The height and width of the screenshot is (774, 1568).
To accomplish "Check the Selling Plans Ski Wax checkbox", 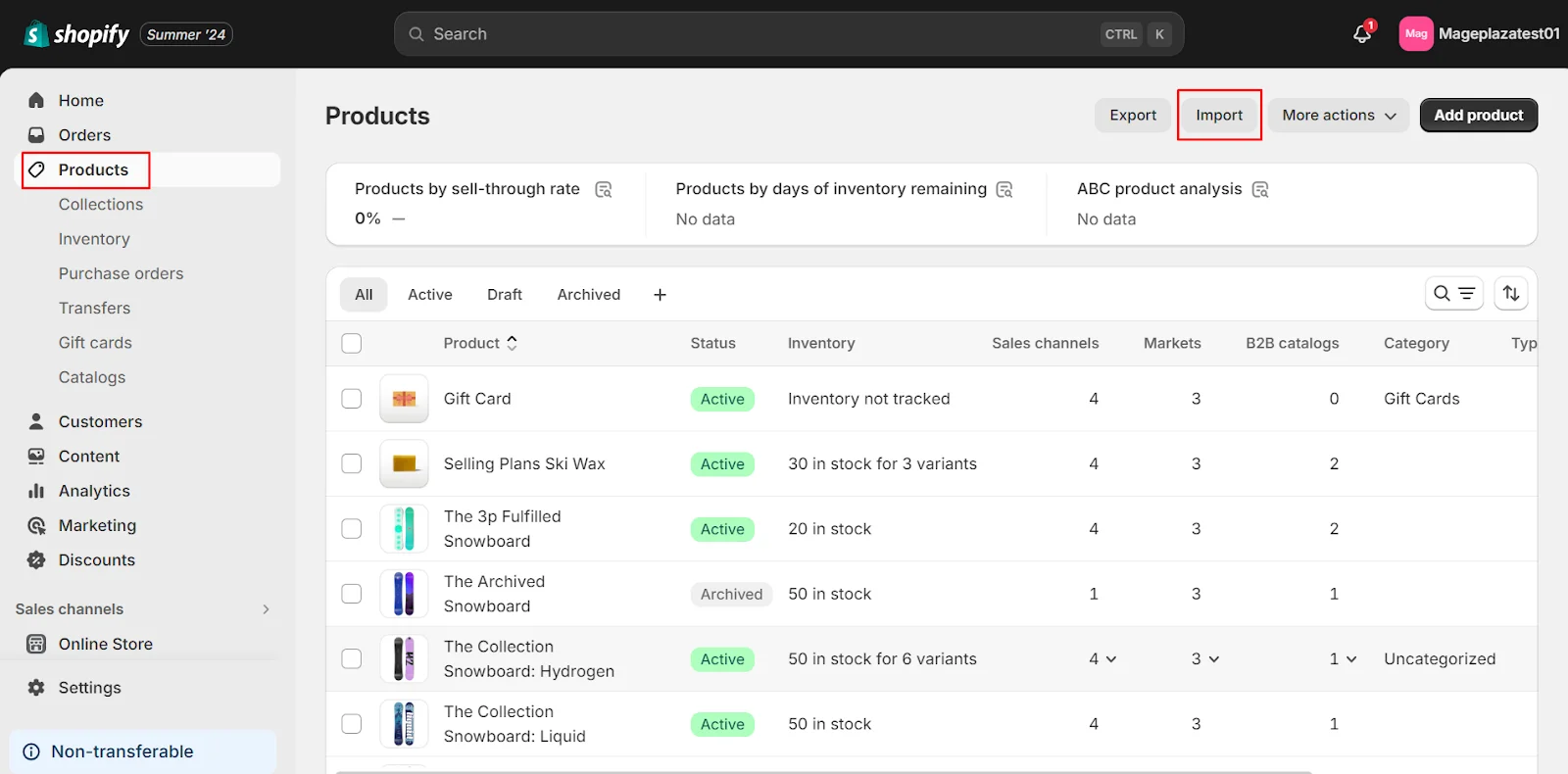I will click(352, 463).
